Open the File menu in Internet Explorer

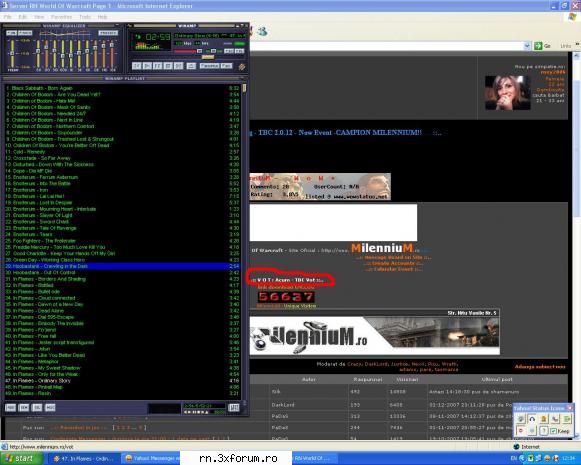[x=7, y=17]
